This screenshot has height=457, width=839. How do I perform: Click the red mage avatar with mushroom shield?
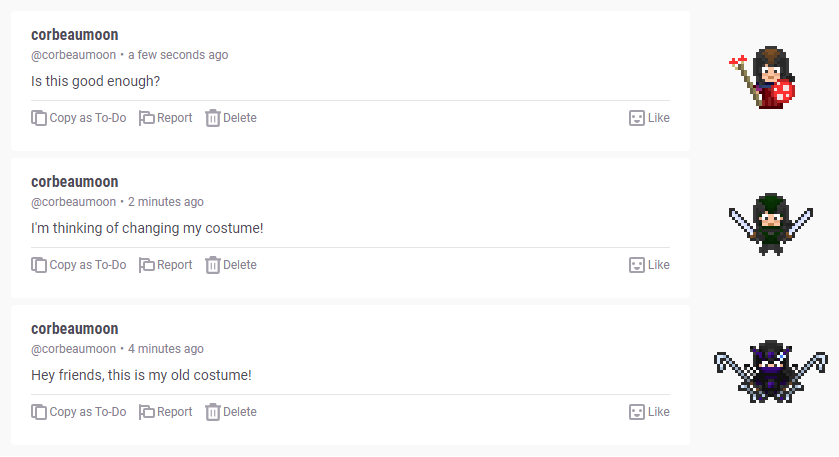[x=765, y=77]
